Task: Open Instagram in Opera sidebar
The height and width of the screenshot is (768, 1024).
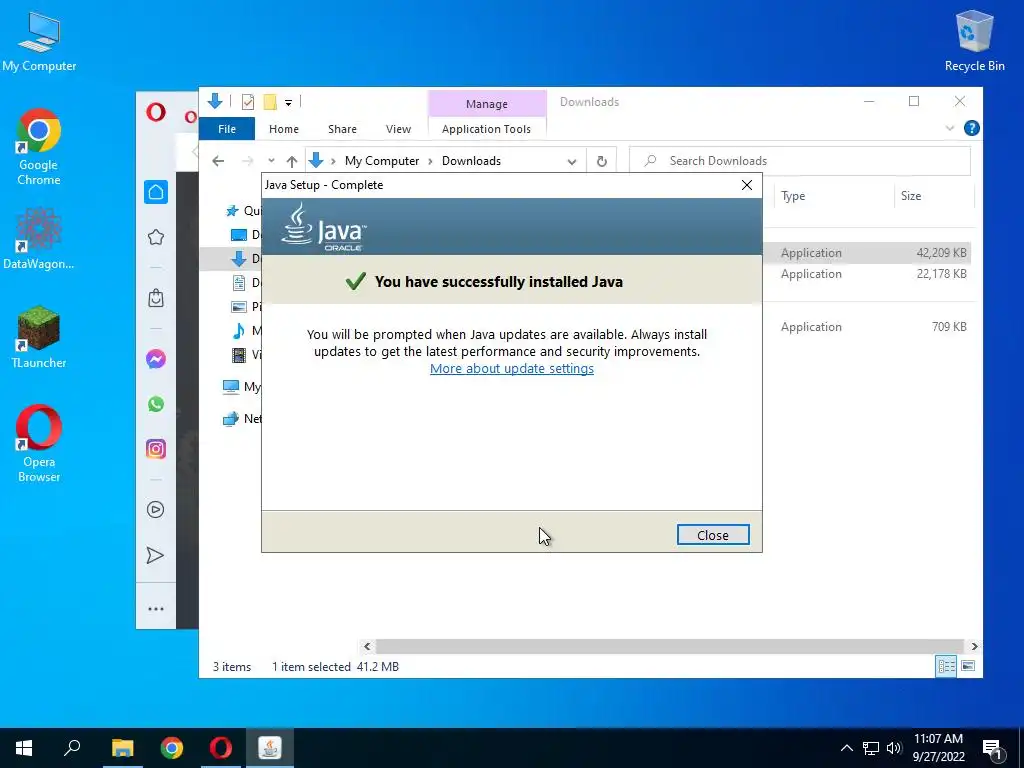Action: [x=155, y=449]
